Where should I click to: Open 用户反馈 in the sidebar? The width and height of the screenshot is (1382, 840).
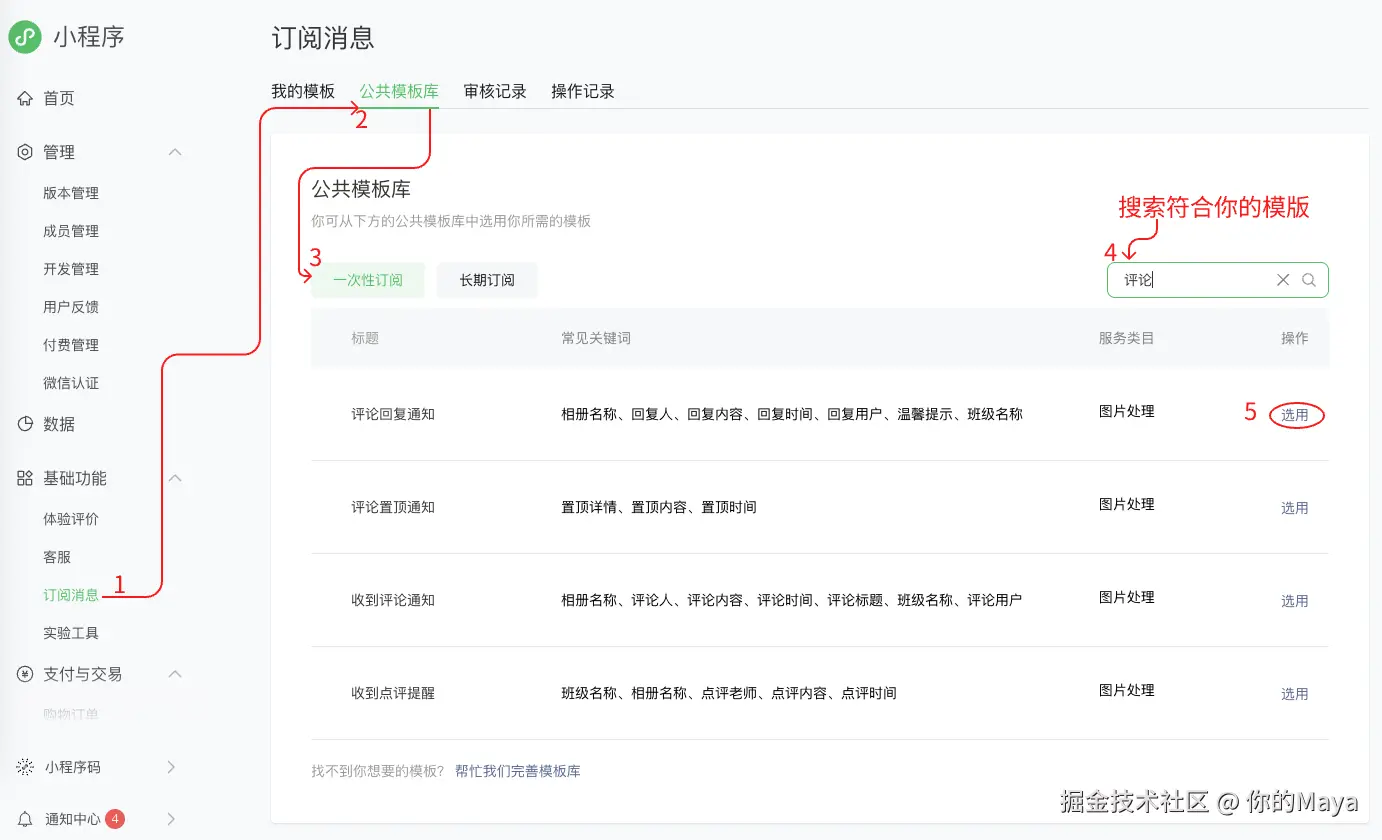(71, 307)
